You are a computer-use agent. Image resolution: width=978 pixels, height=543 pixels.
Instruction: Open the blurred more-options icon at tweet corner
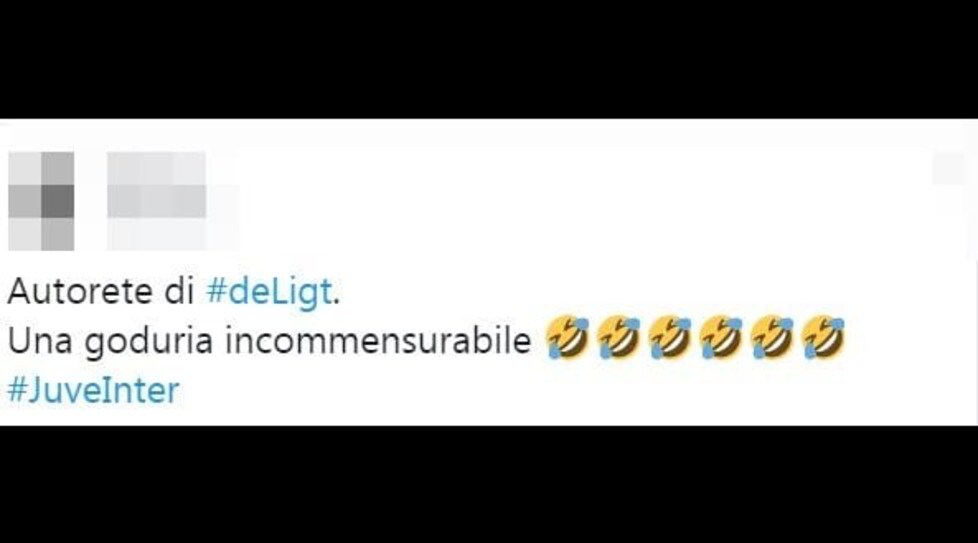(x=949, y=168)
